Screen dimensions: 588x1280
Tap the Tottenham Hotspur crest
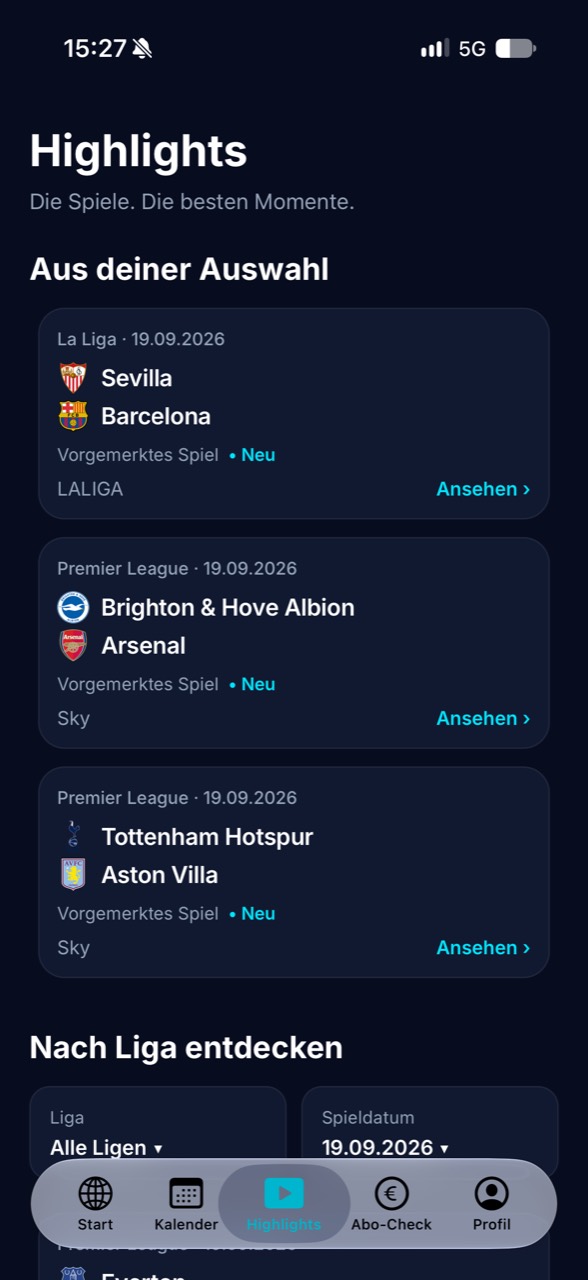[x=73, y=836]
